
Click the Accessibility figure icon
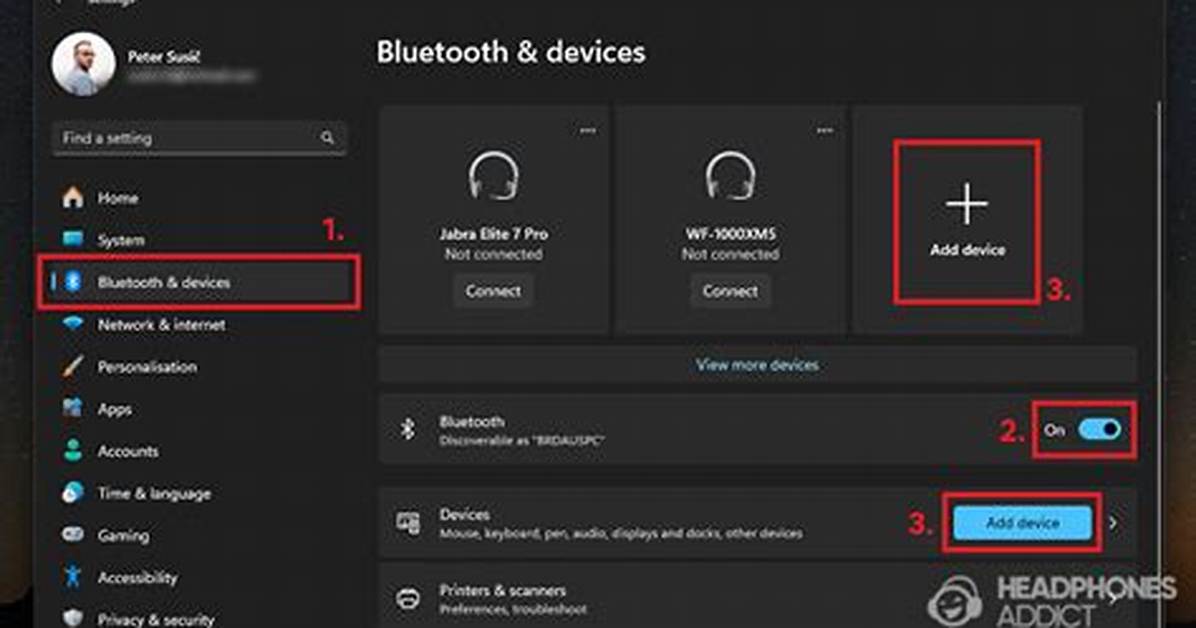click(x=73, y=577)
